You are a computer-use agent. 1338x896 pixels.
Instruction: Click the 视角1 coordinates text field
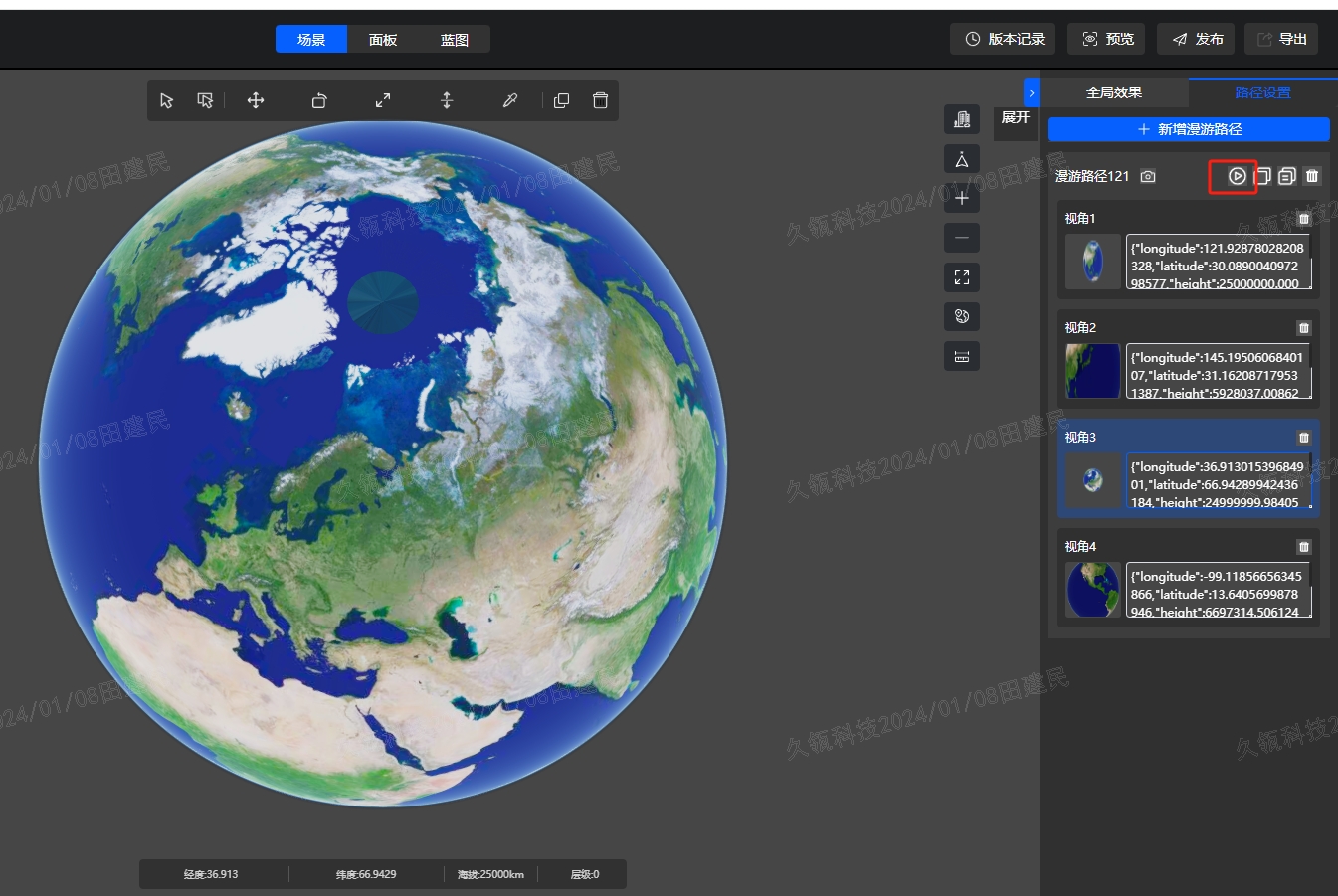pos(1219,262)
